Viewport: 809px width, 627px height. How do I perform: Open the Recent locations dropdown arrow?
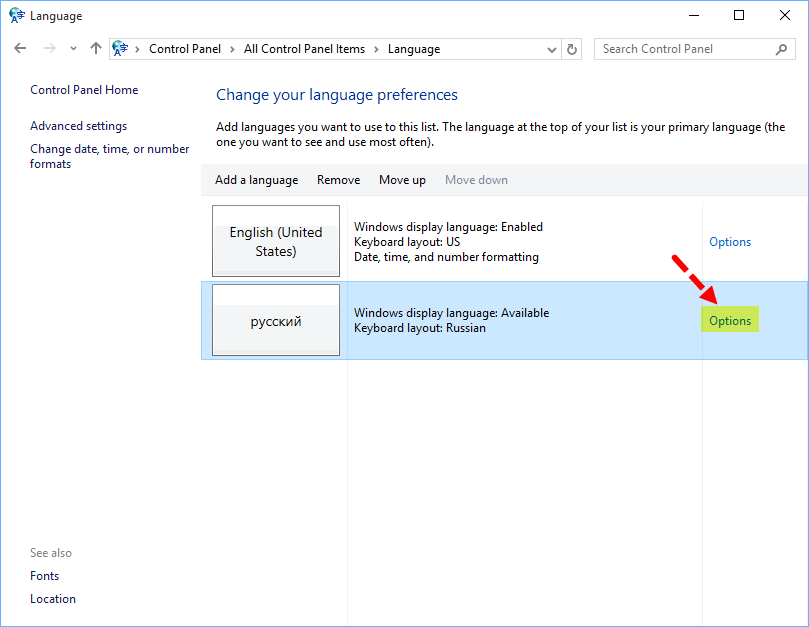pos(73,49)
